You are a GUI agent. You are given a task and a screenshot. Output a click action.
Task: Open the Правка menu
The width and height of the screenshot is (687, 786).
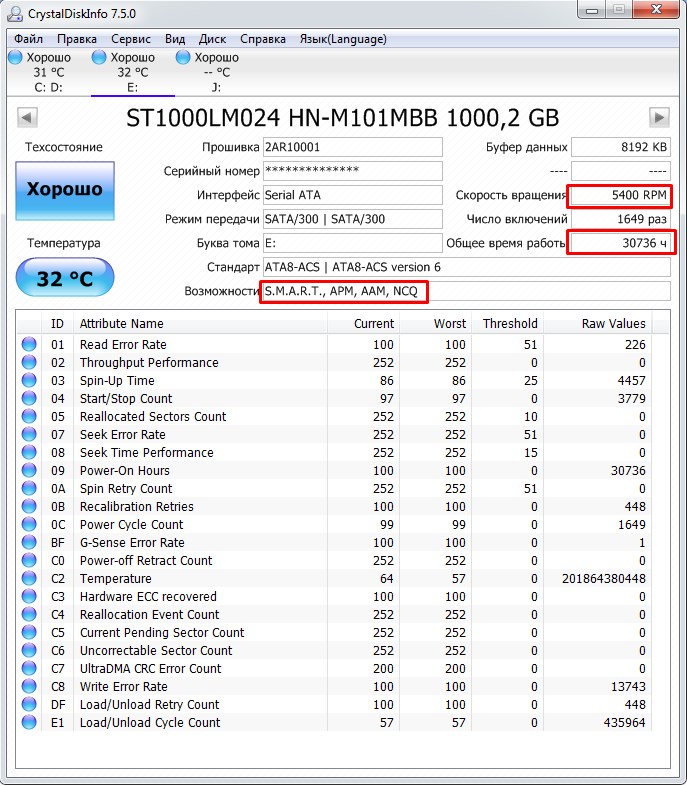coord(77,39)
